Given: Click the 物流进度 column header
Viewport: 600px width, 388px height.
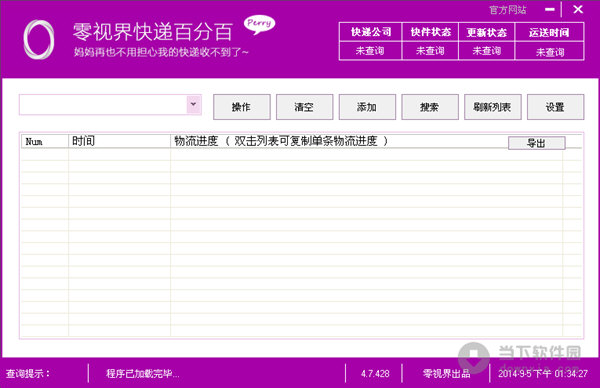Looking at the screenshot, I should click(339, 141).
